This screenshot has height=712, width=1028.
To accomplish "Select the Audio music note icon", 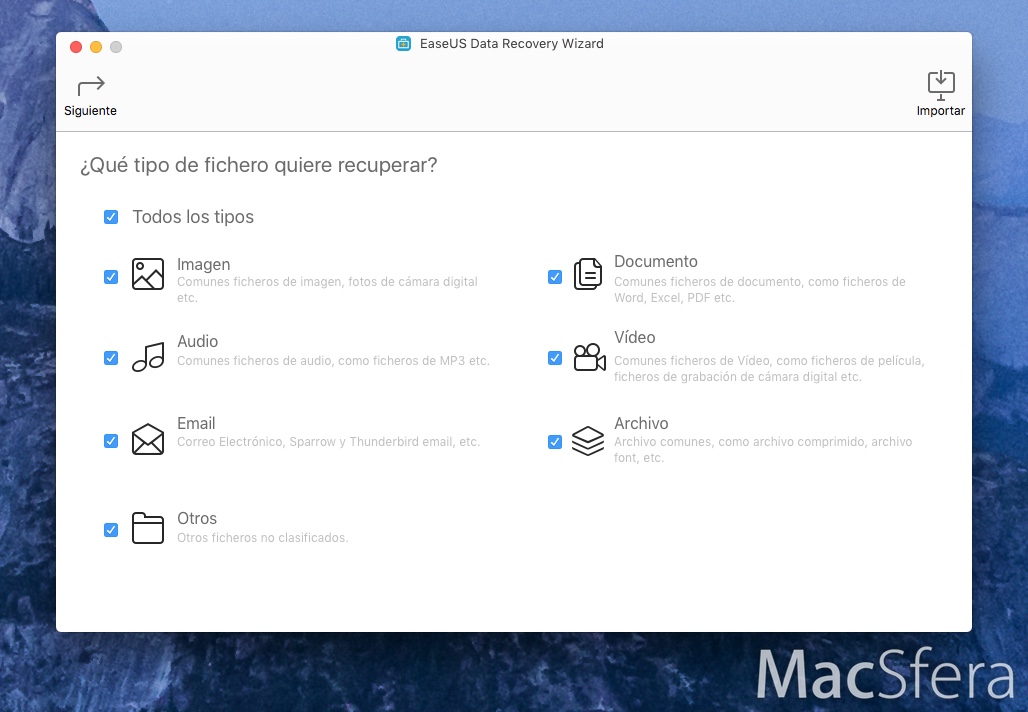I will click(x=148, y=357).
